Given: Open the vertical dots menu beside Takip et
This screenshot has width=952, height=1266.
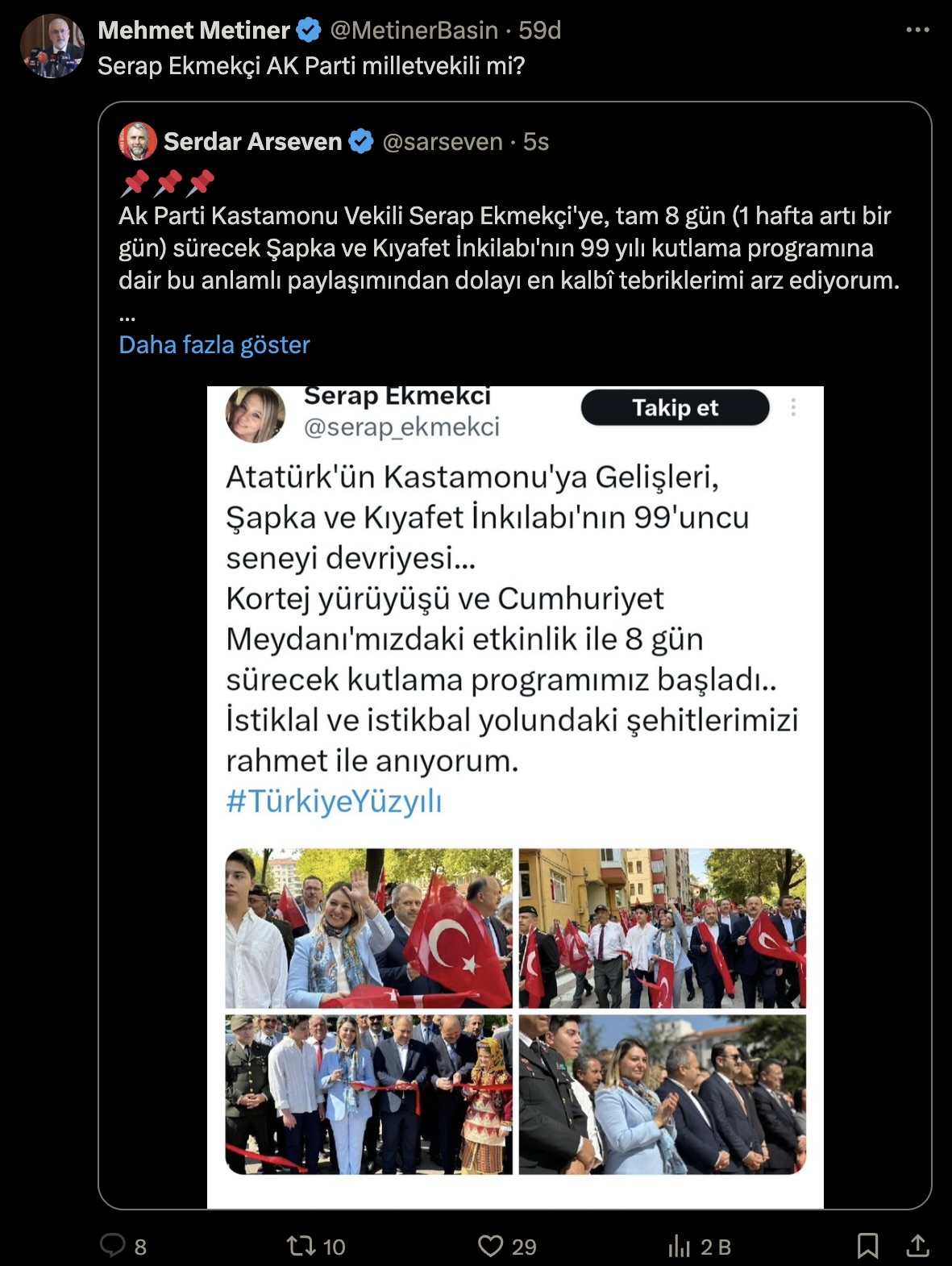Looking at the screenshot, I should click(793, 407).
